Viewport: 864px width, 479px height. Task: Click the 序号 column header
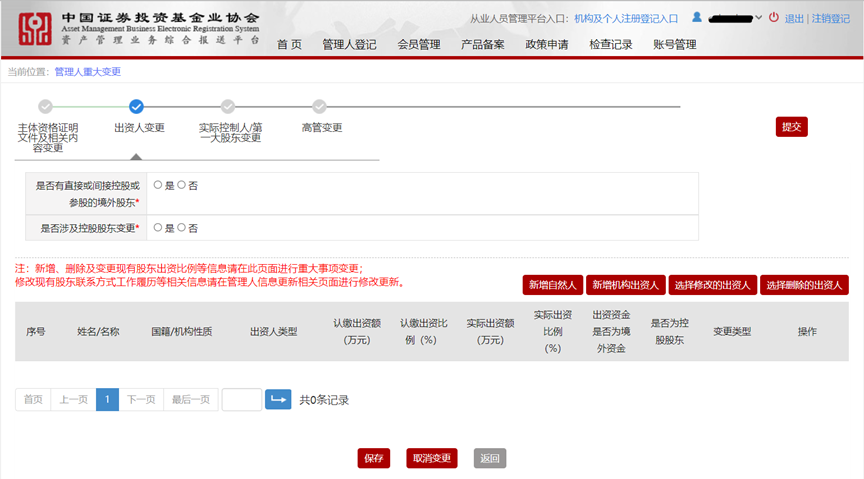36,331
